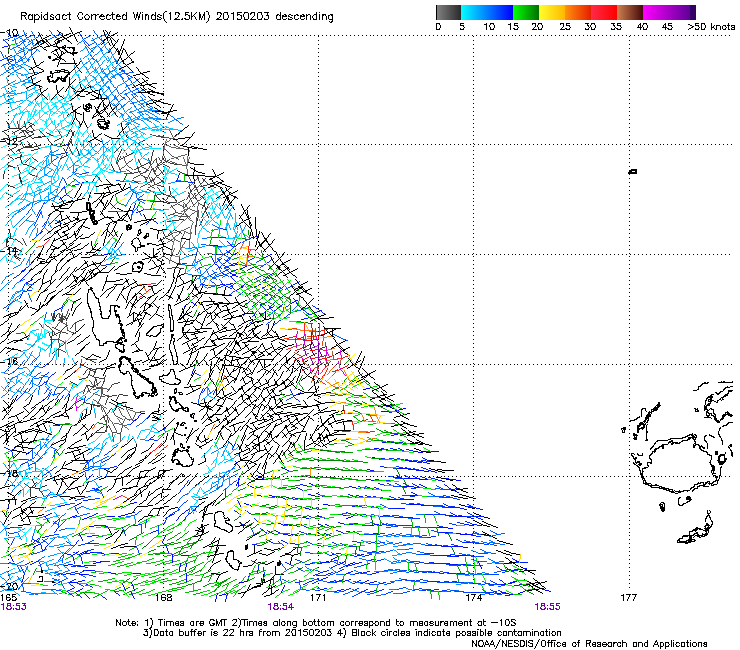Viewport: 740px width, 650px height.
Task: Click legend tick label '40'
Action: (642, 27)
